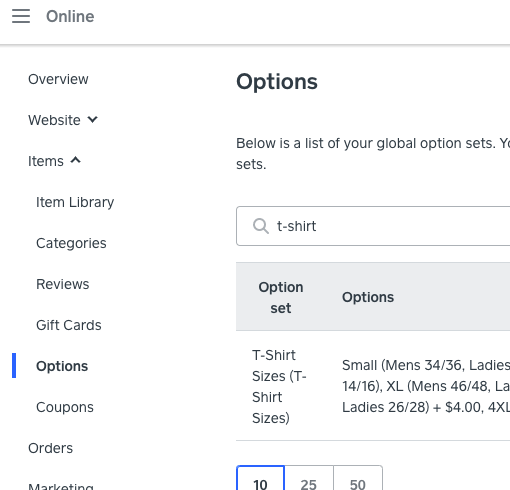Open Gift Cards in sidebar
Viewport: 510px width, 490px height.
click(x=69, y=325)
